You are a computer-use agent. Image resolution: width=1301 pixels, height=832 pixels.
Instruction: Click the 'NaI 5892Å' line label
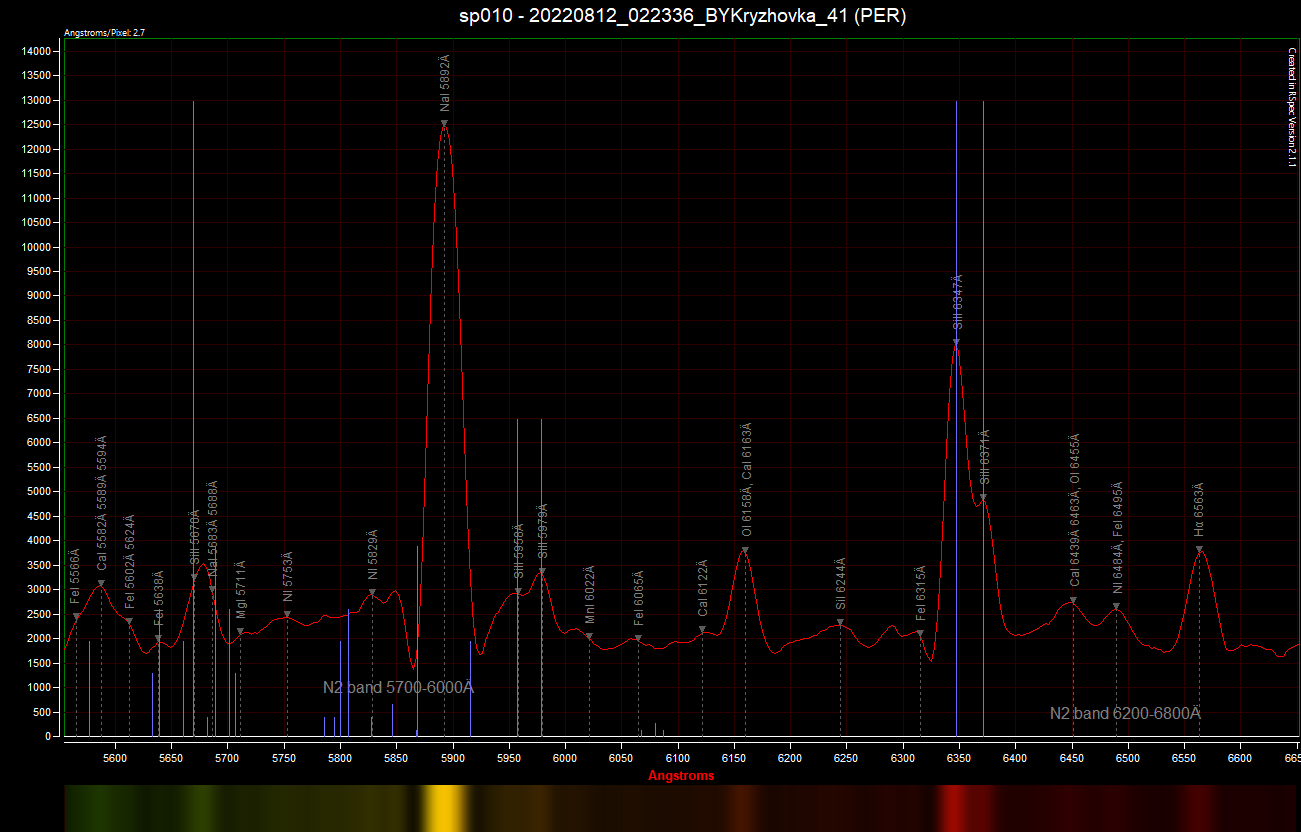tap(446, 83)
